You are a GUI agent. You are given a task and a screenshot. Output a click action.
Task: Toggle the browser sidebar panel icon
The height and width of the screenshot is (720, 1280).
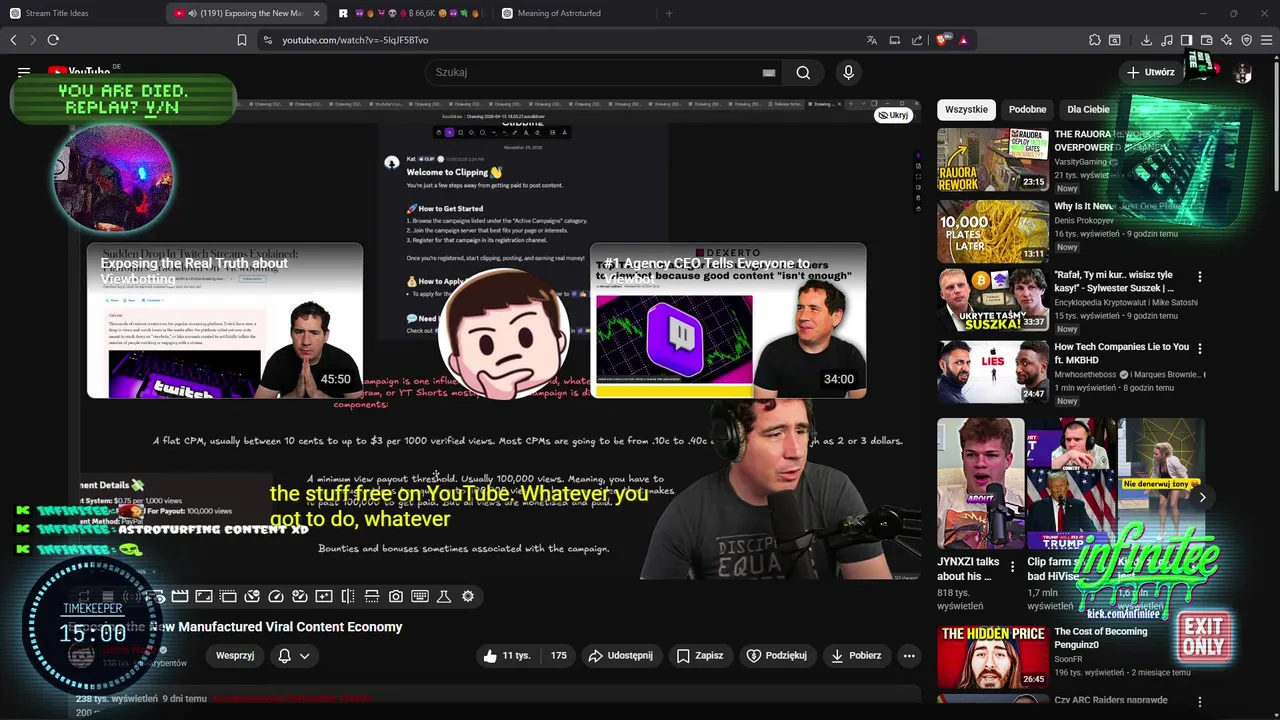click(1186, 40)
